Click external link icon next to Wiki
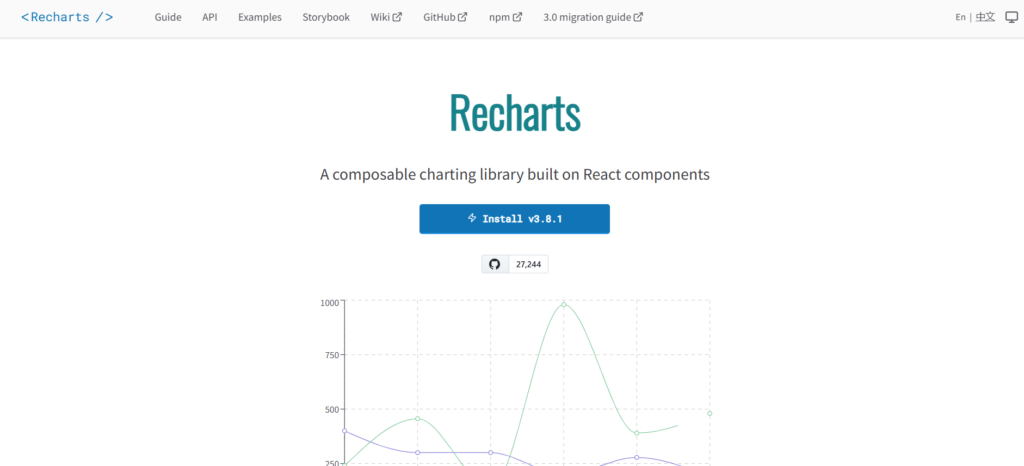 point(397,18)
